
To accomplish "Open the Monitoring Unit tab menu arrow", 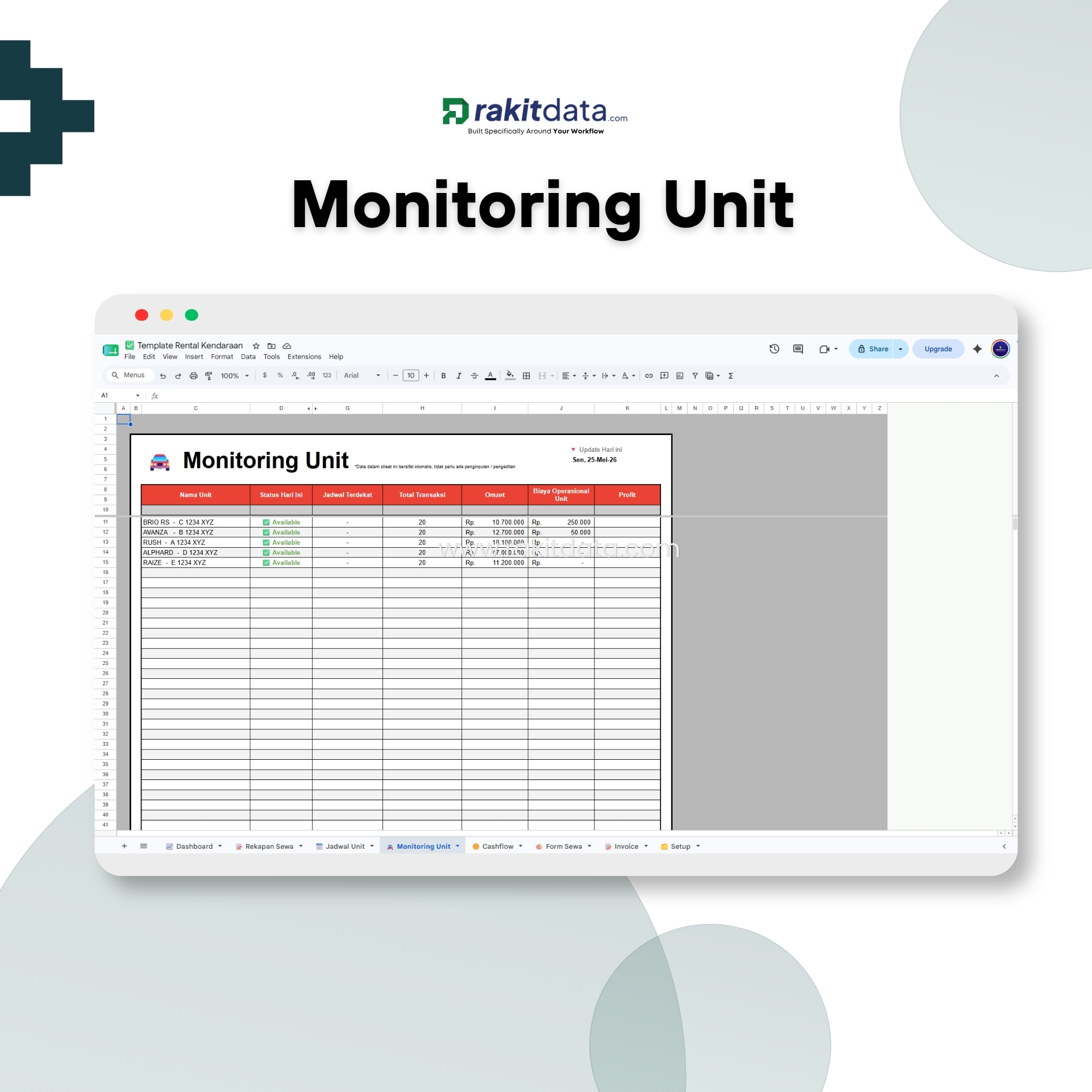I will pos(458,846).
